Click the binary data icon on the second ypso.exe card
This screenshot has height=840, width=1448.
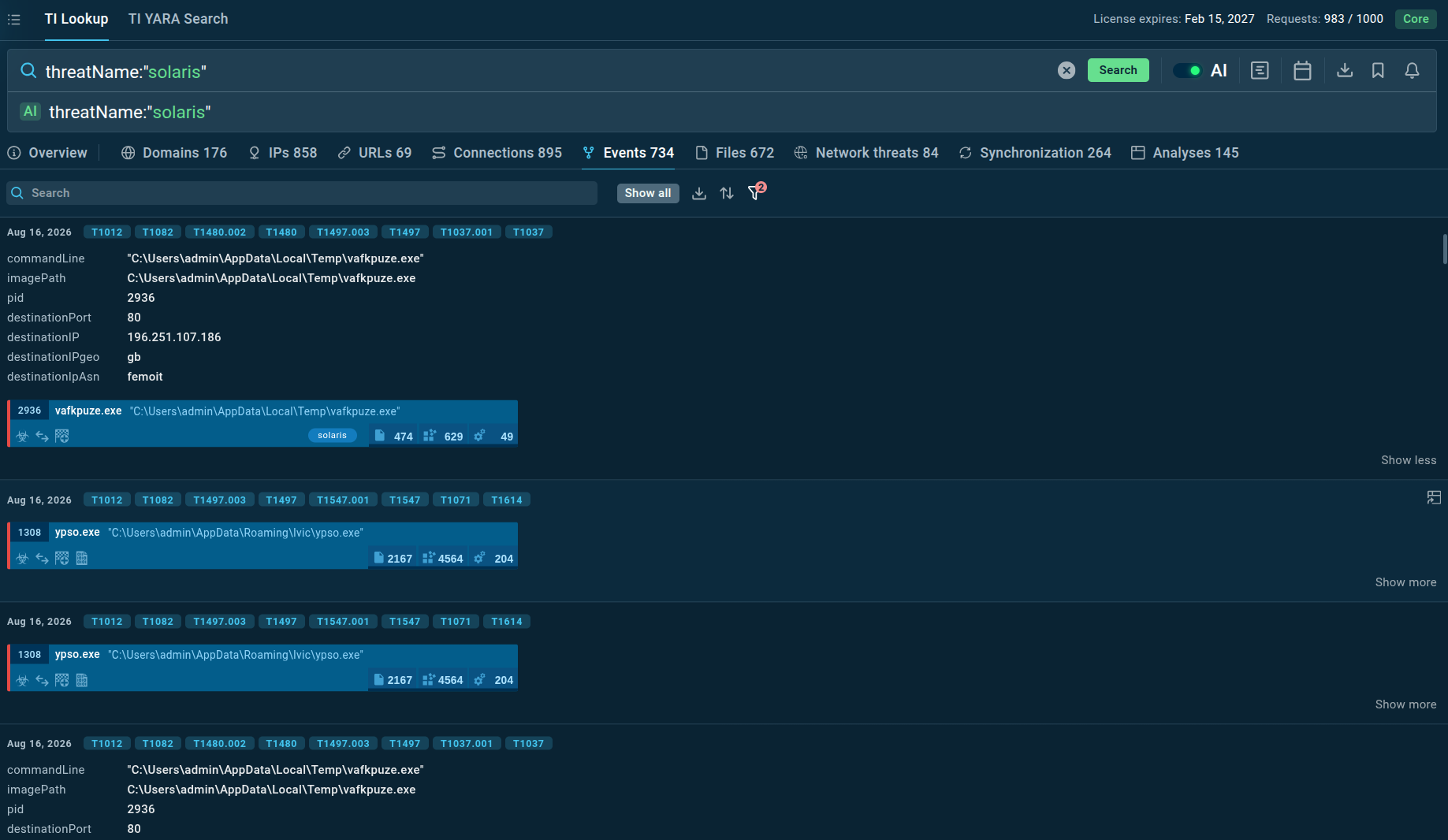(x=82, y=680)
